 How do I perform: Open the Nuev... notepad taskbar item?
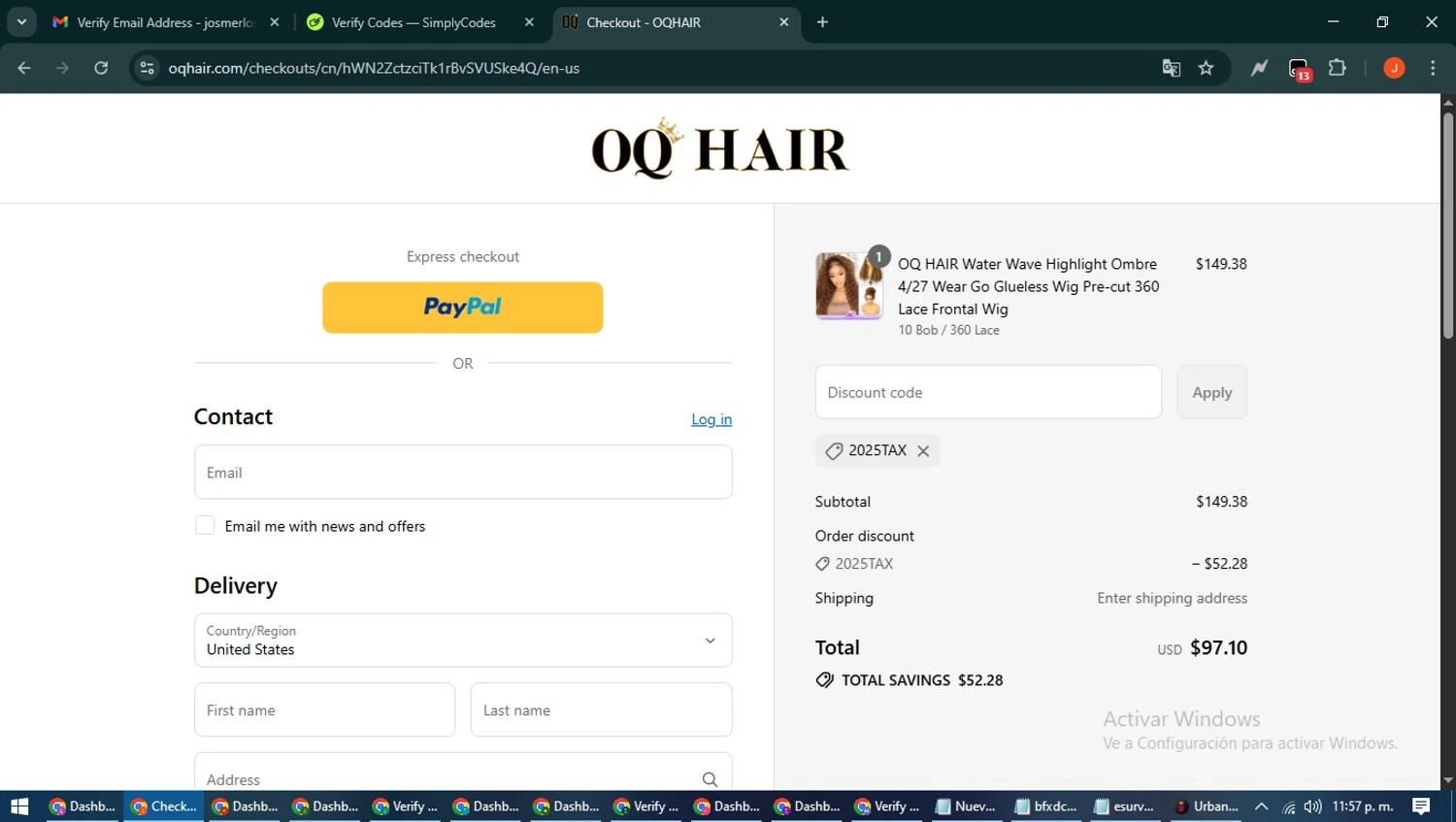966,806
